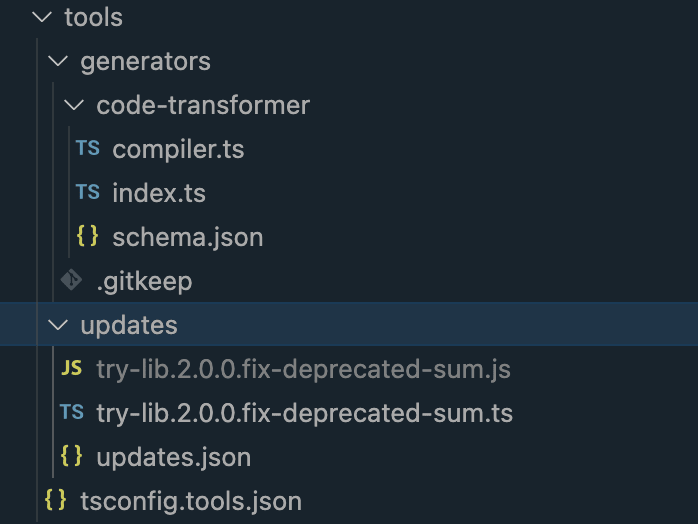
Task: Collapse the updates folder chevron
Action: [57, 325]
